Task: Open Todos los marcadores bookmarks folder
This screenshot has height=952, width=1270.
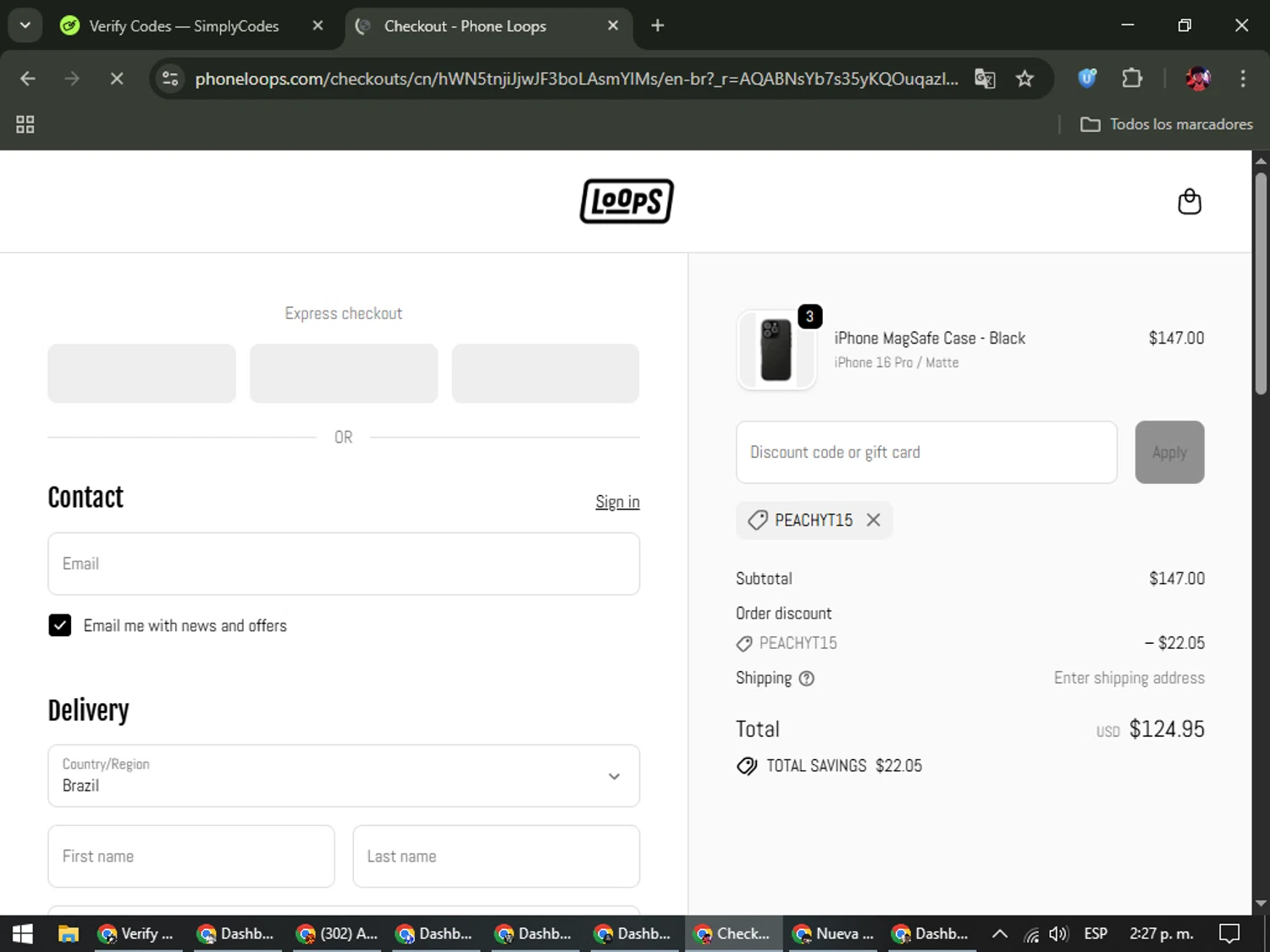Action: pos(1167,124)
